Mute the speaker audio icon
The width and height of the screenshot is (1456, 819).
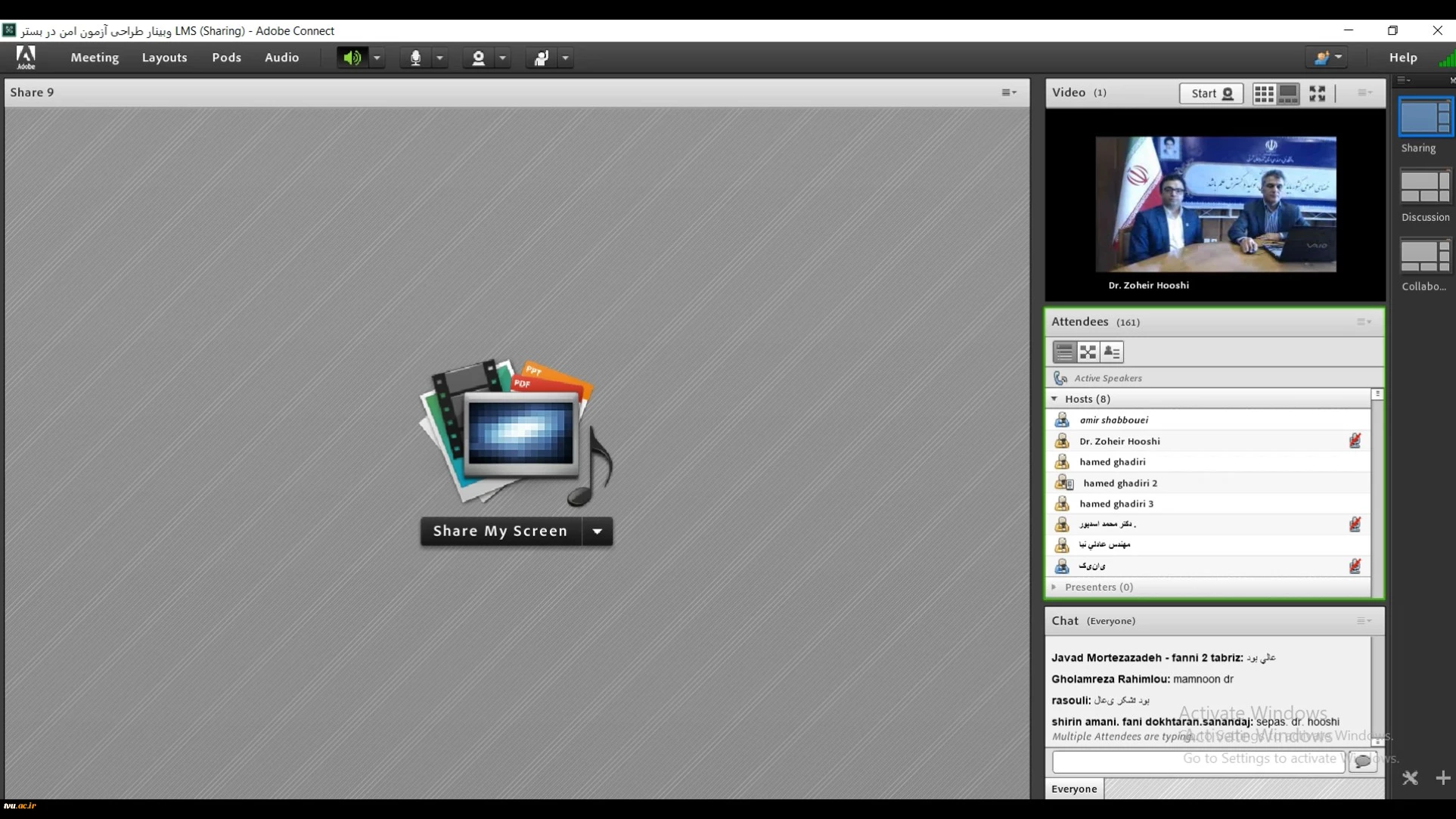point(352,57)
